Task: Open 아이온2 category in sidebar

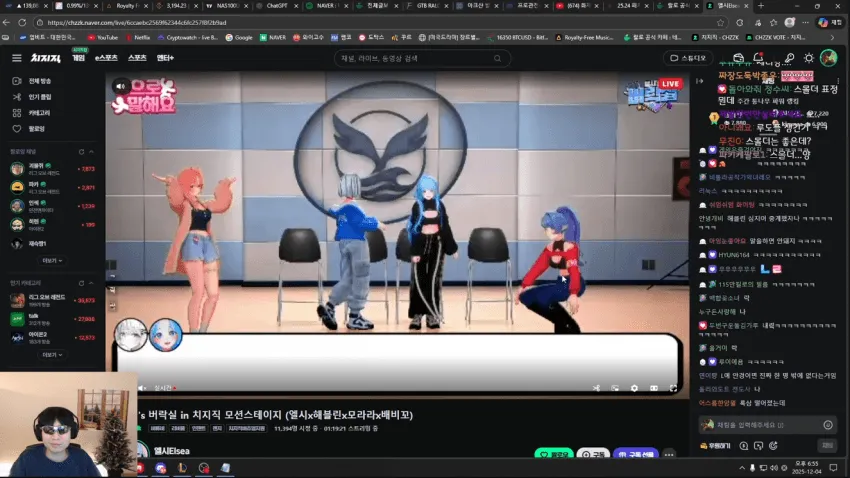Action: 53,337
